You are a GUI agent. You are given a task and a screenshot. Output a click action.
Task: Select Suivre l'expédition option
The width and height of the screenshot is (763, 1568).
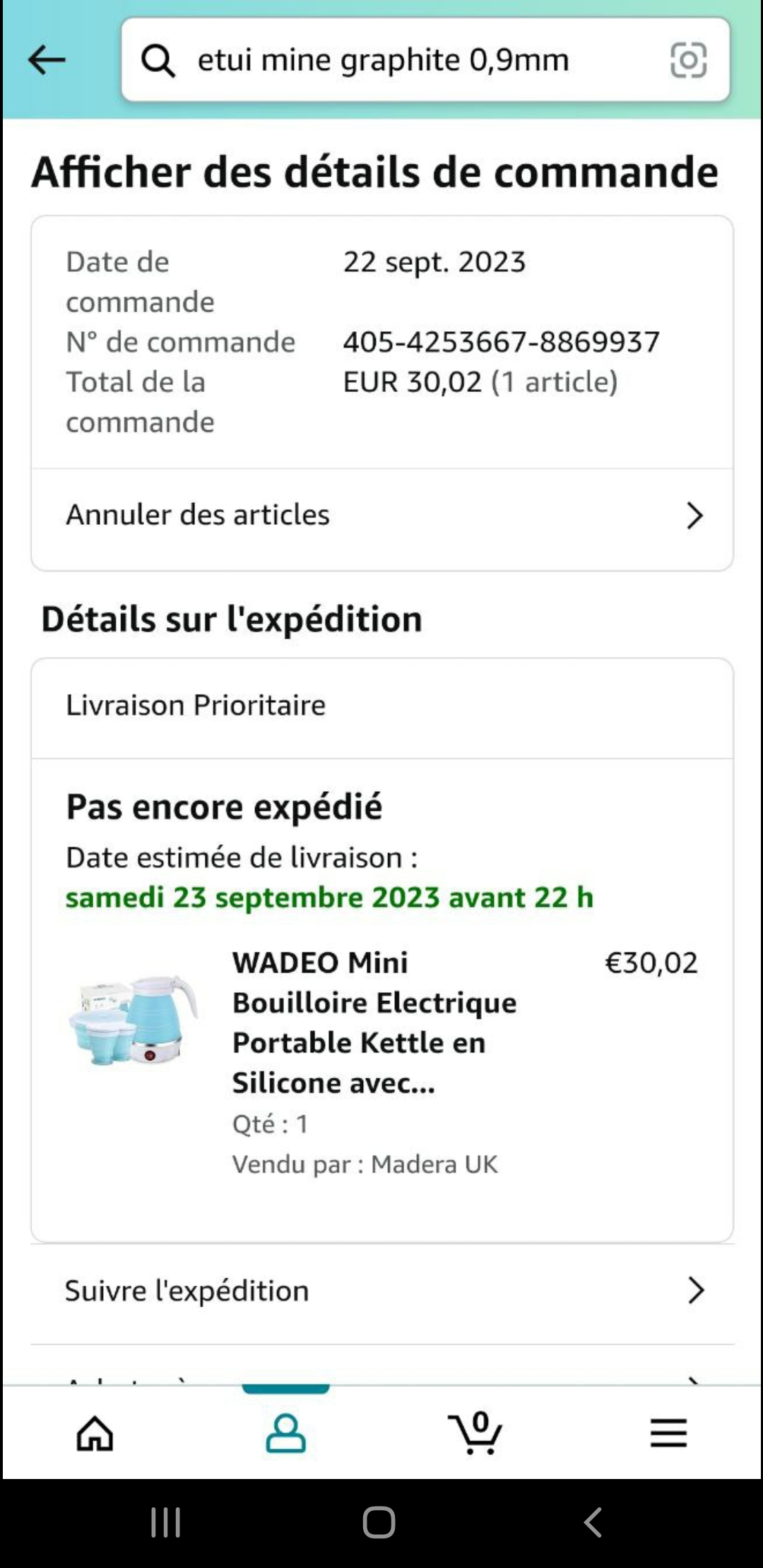tap(187, 1290)
